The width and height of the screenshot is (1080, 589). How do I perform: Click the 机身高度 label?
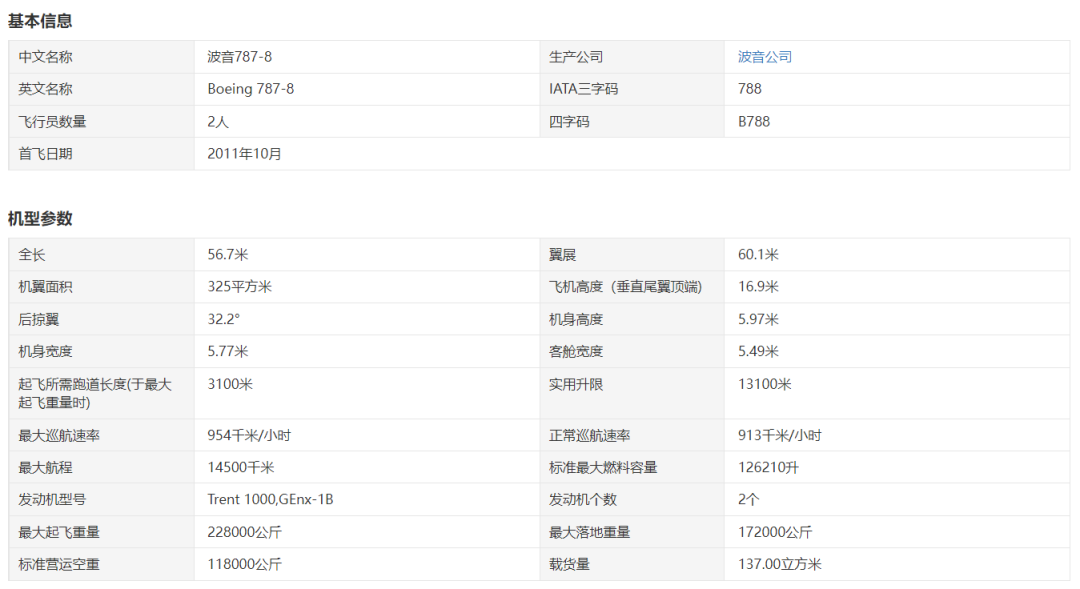point(576,320)
